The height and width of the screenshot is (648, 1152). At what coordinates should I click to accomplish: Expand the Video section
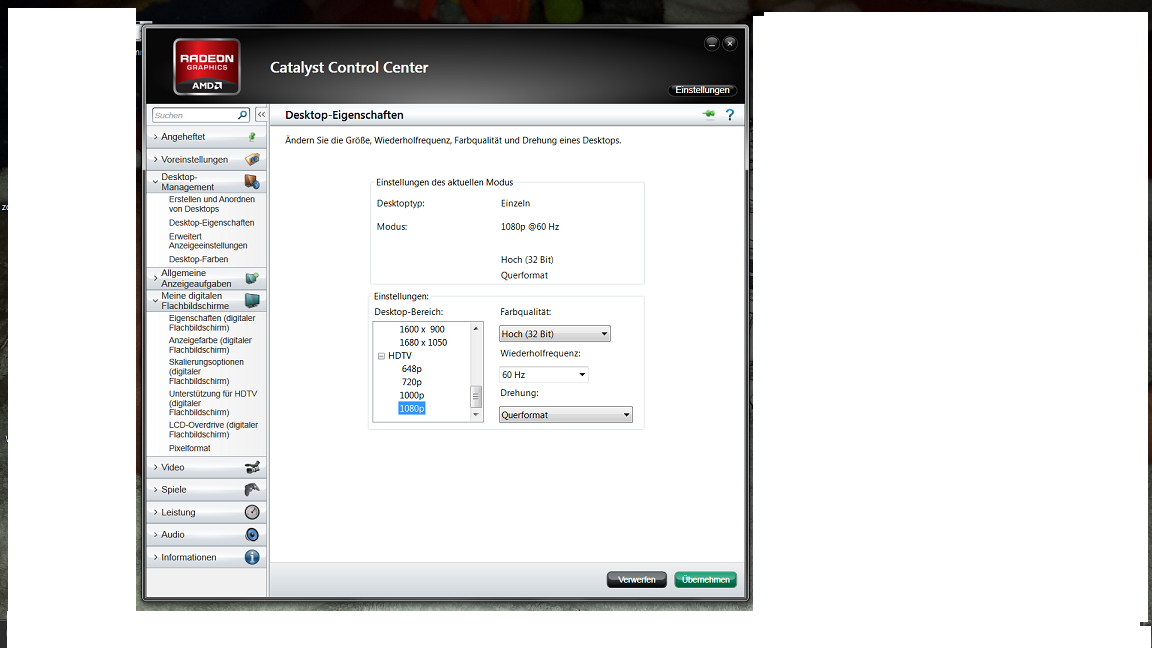[156, 467]
